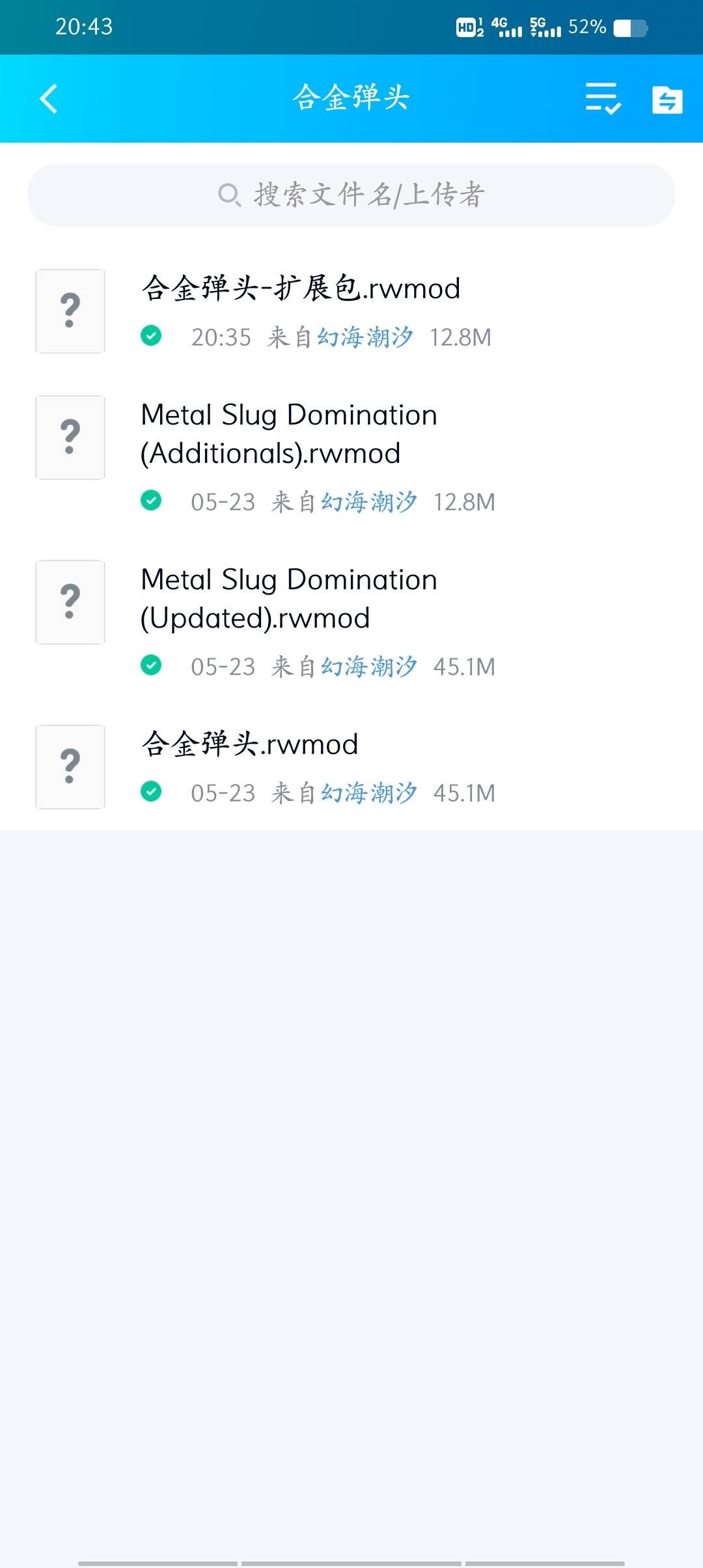
Task: Click green checkmark of 合金弹头-扩展包.rwmod
Action: [151, 336]
